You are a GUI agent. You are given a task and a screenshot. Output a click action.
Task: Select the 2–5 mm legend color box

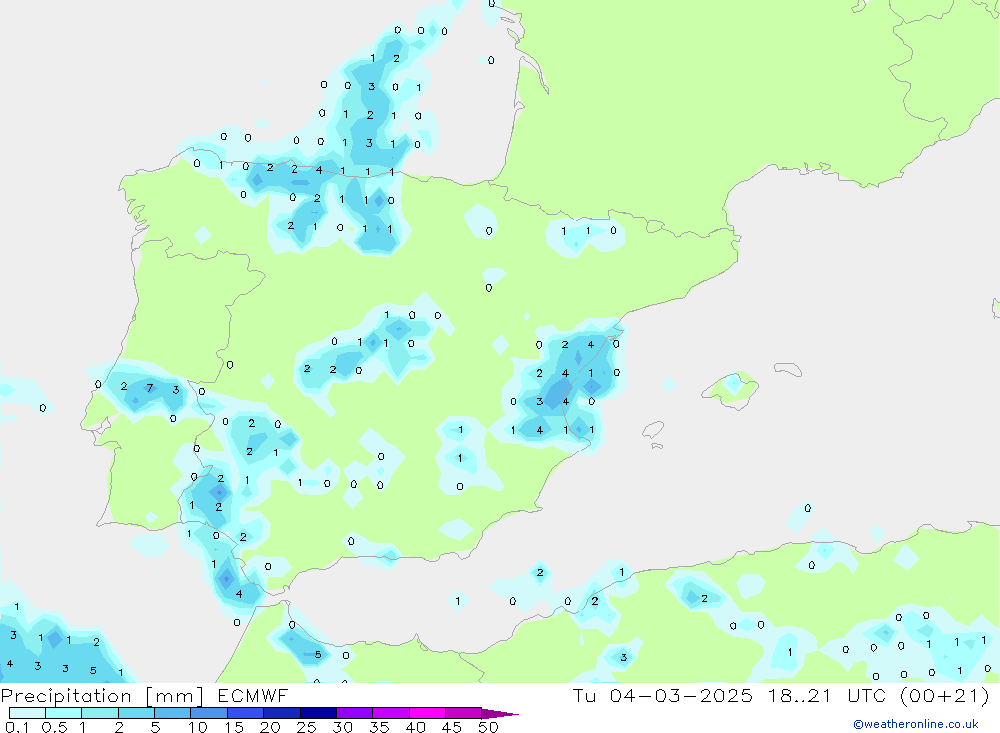(136, 713)
